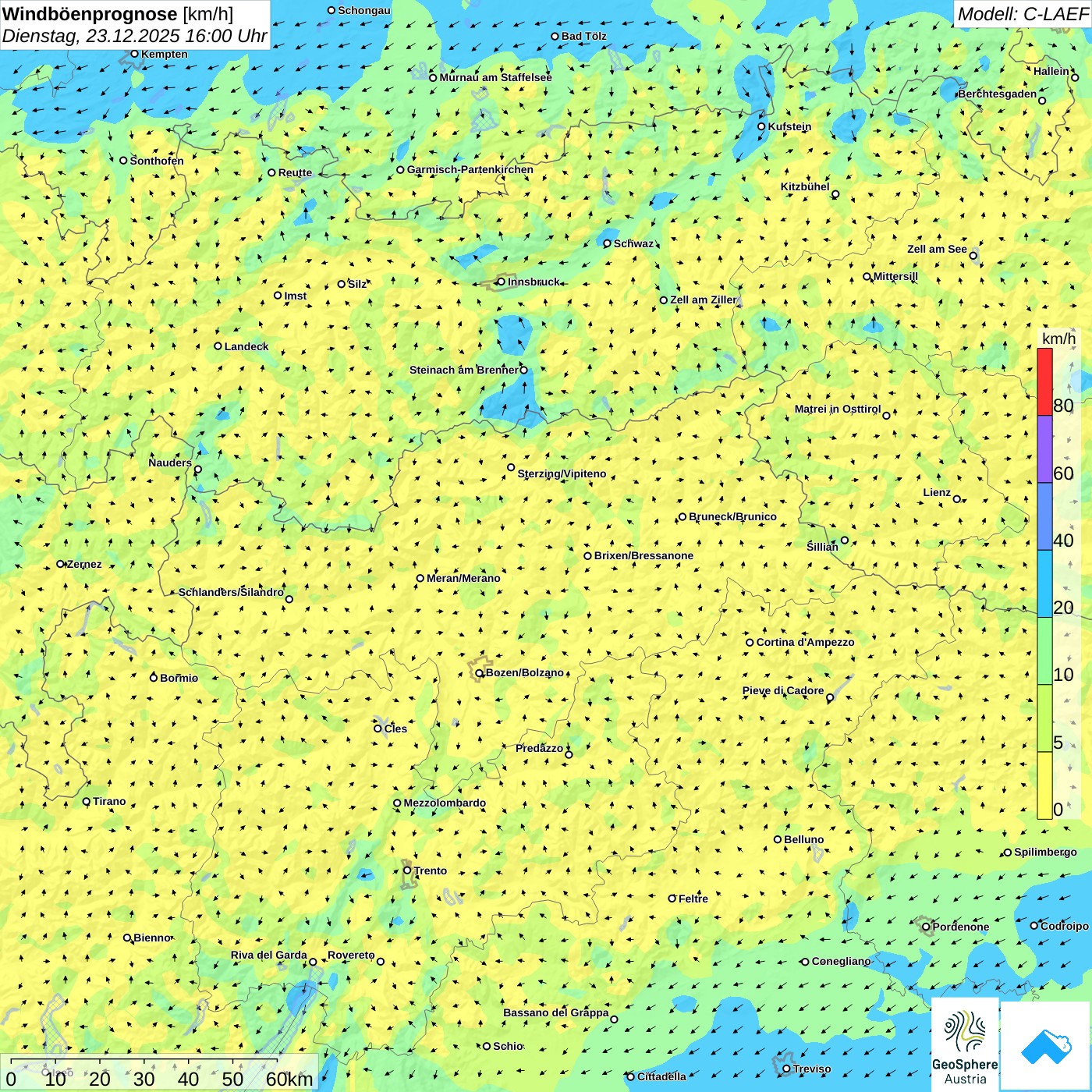Click the purple 60 km/h legend color
1092x1092 pixels.
tap(1044, 449)
